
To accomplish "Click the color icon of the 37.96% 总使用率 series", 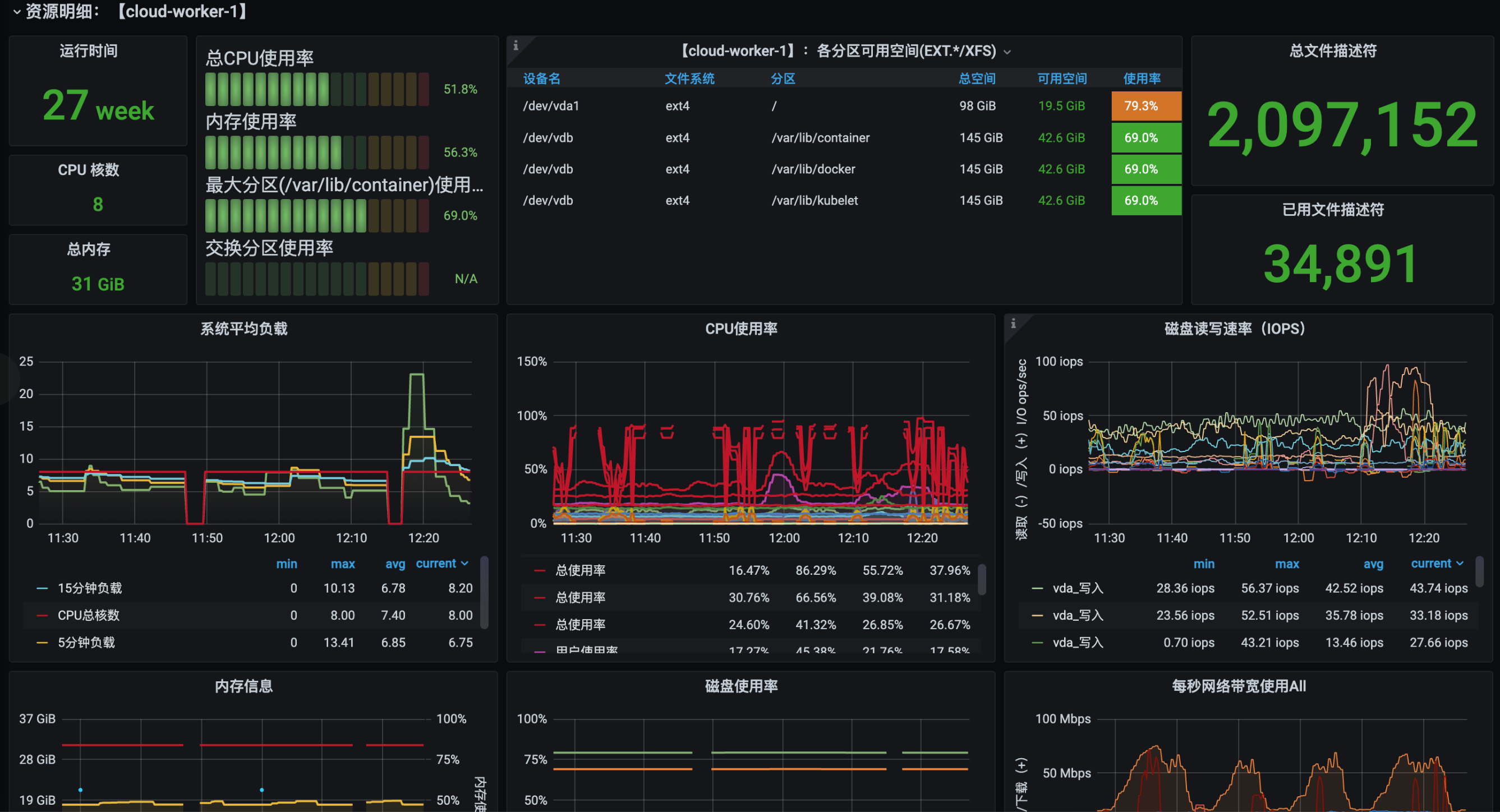I will pos(540,570).
